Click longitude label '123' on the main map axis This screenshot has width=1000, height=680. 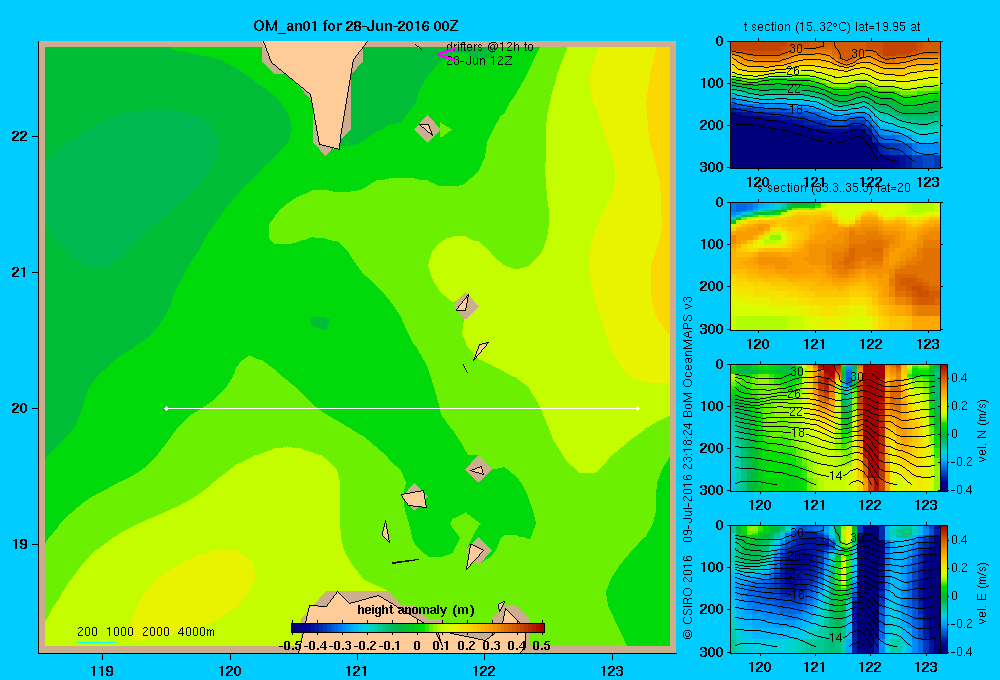pos(612,670)
